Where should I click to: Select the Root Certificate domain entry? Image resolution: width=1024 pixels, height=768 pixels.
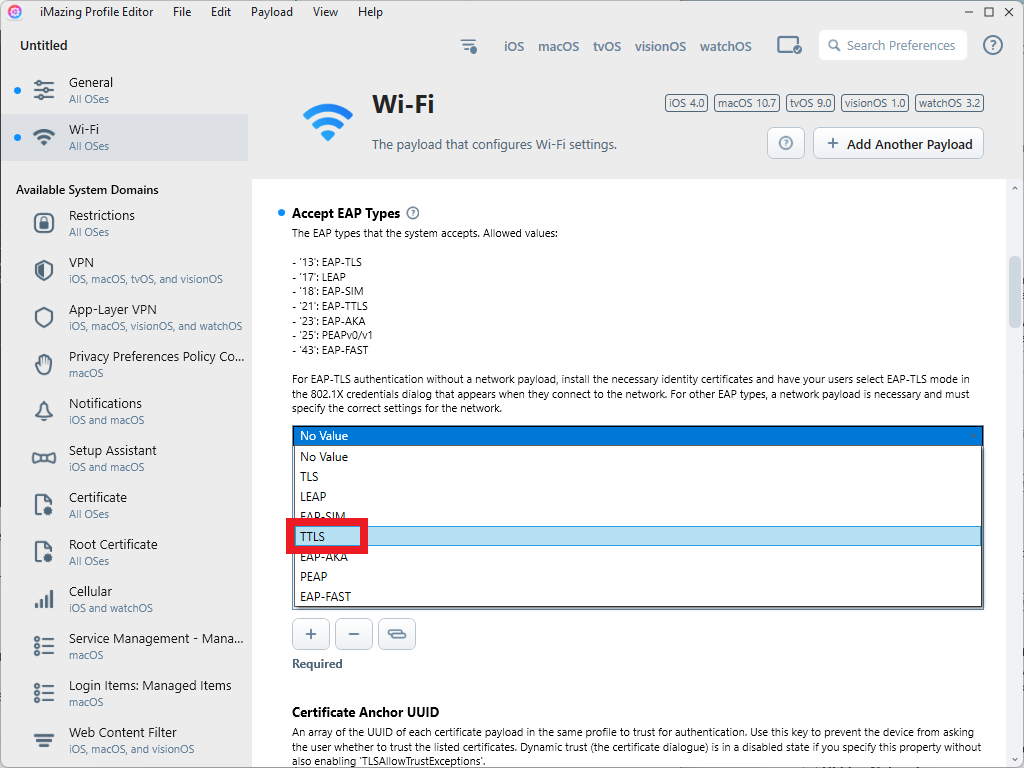coord(125,552)
